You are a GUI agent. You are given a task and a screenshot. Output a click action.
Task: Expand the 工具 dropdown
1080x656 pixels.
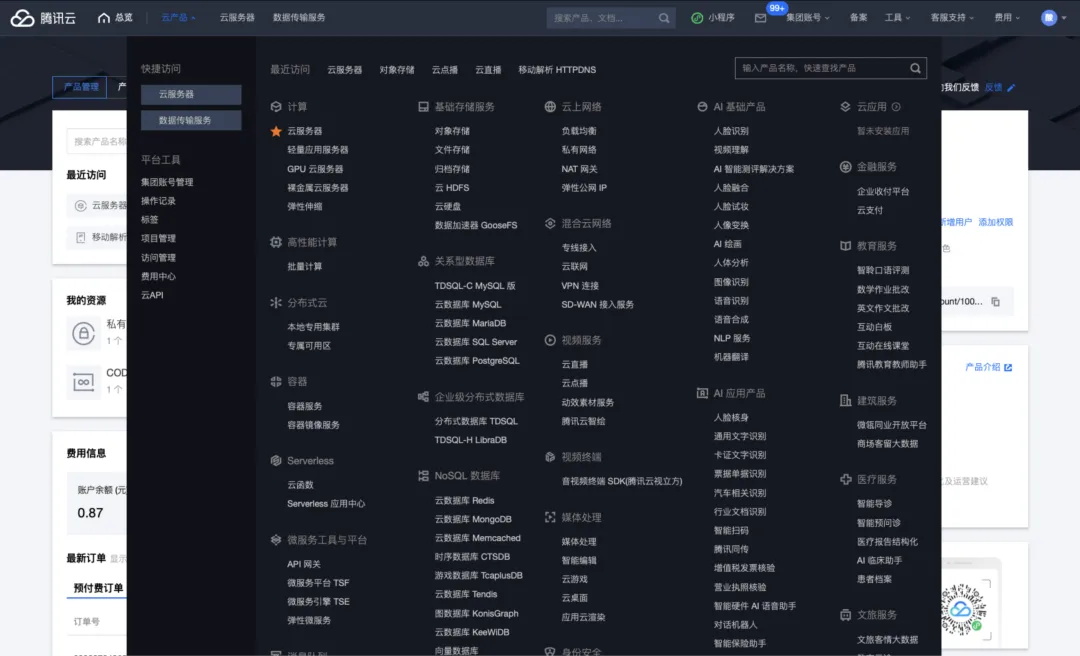tap(897, 18)
